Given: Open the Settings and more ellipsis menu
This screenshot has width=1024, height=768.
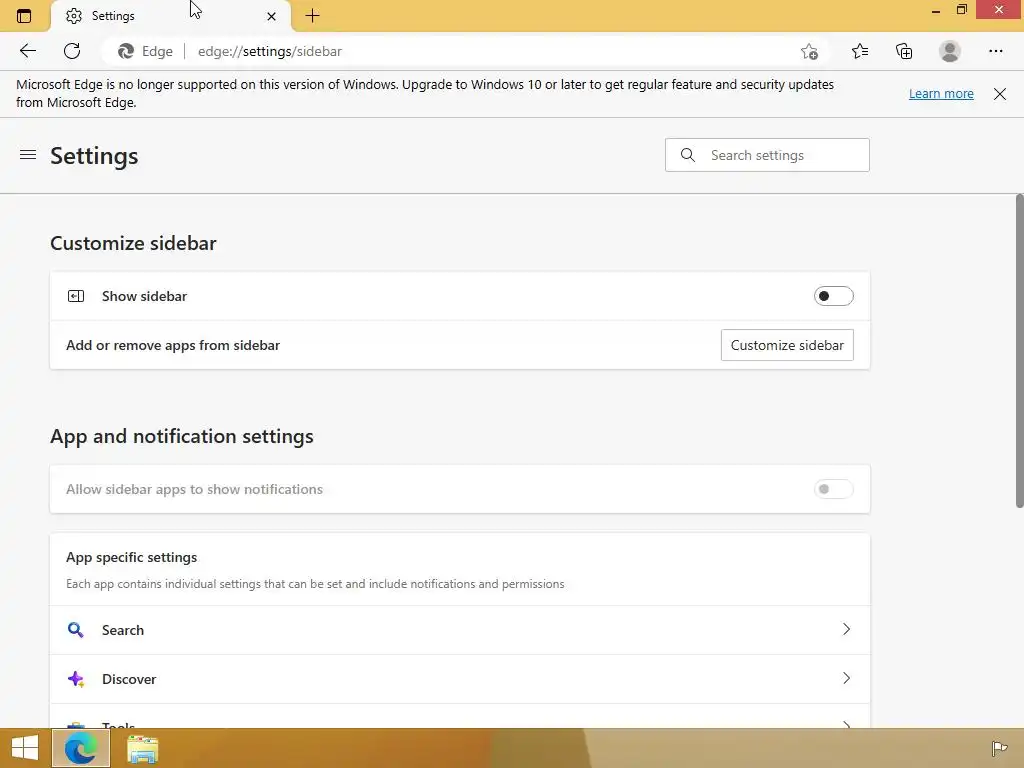Looking at the screenshot, I should [x=995, y=51].
